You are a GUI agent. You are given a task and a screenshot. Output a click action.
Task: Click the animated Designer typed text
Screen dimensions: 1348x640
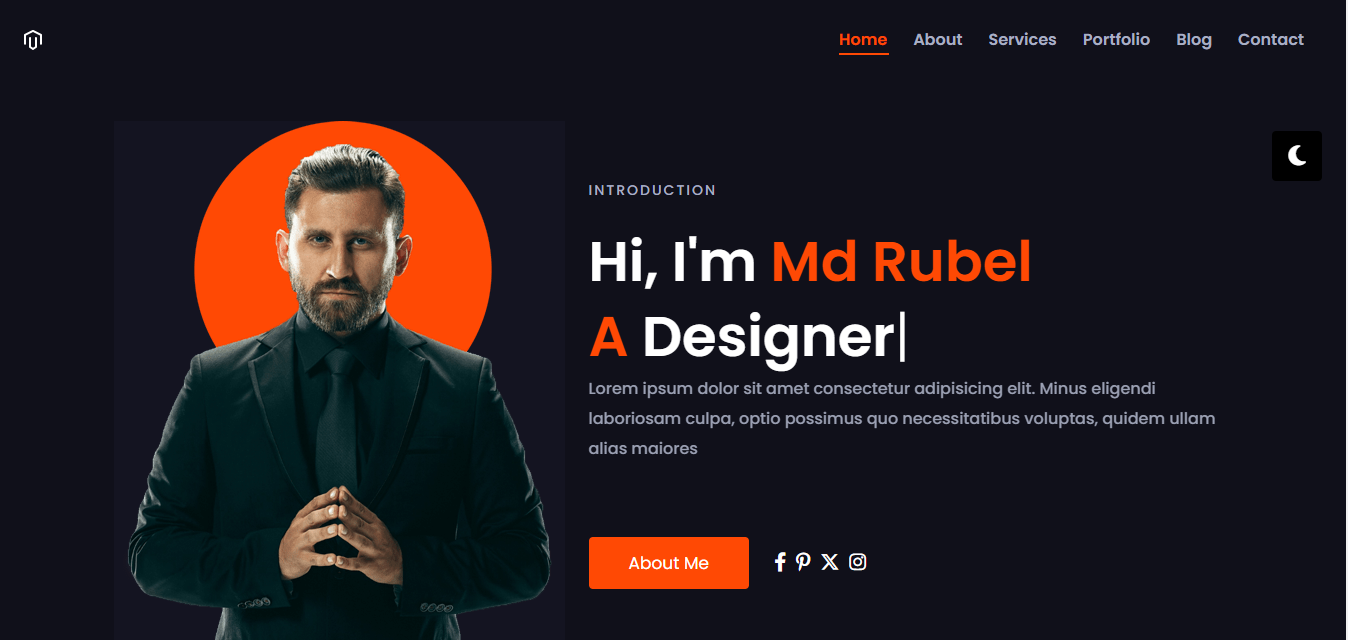tap(767, 337)
